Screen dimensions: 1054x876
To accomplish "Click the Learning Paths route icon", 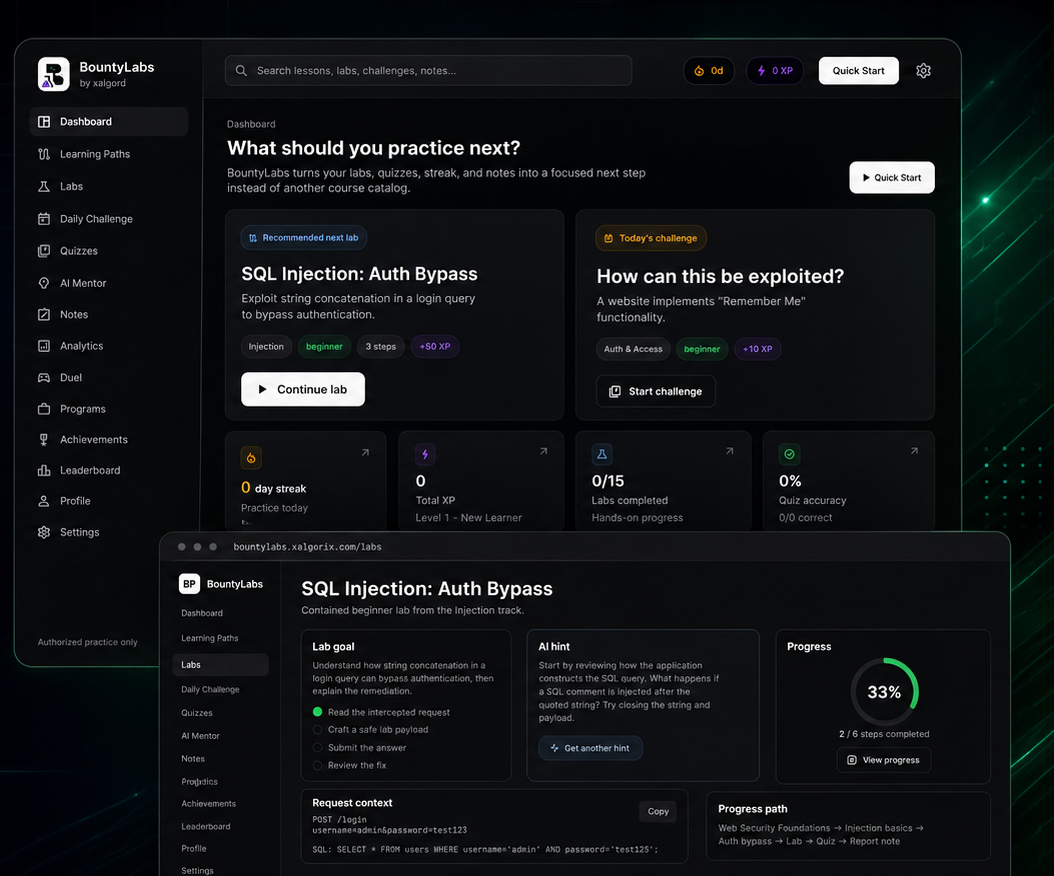I will 44,154.
